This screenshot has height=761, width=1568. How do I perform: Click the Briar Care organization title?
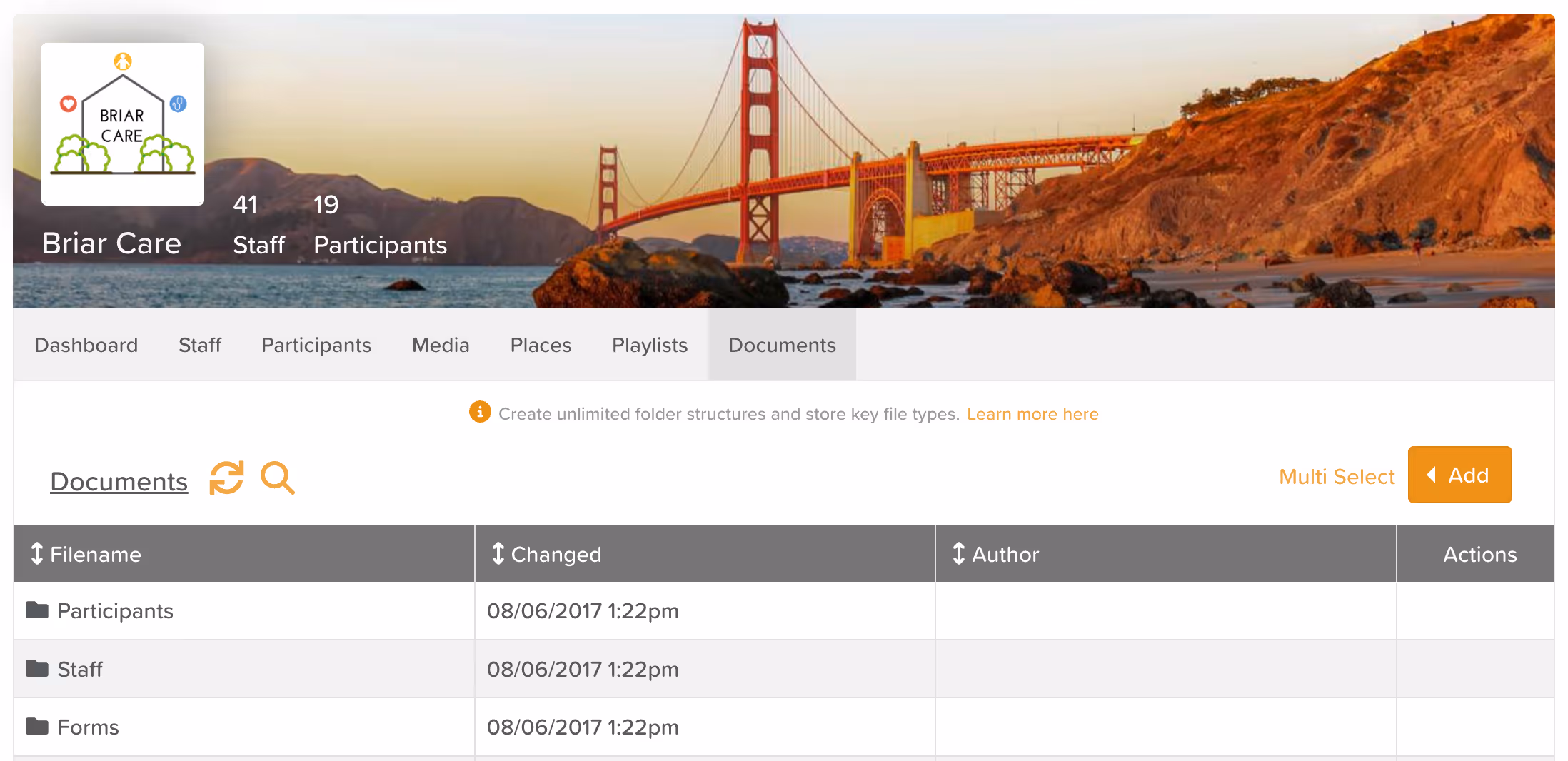(x=111, y=243)
